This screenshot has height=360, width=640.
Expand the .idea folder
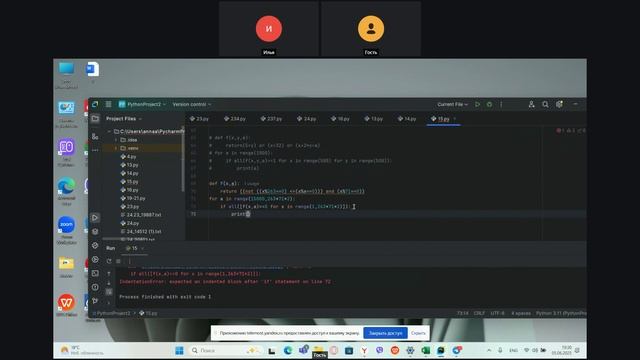[116, 140]
